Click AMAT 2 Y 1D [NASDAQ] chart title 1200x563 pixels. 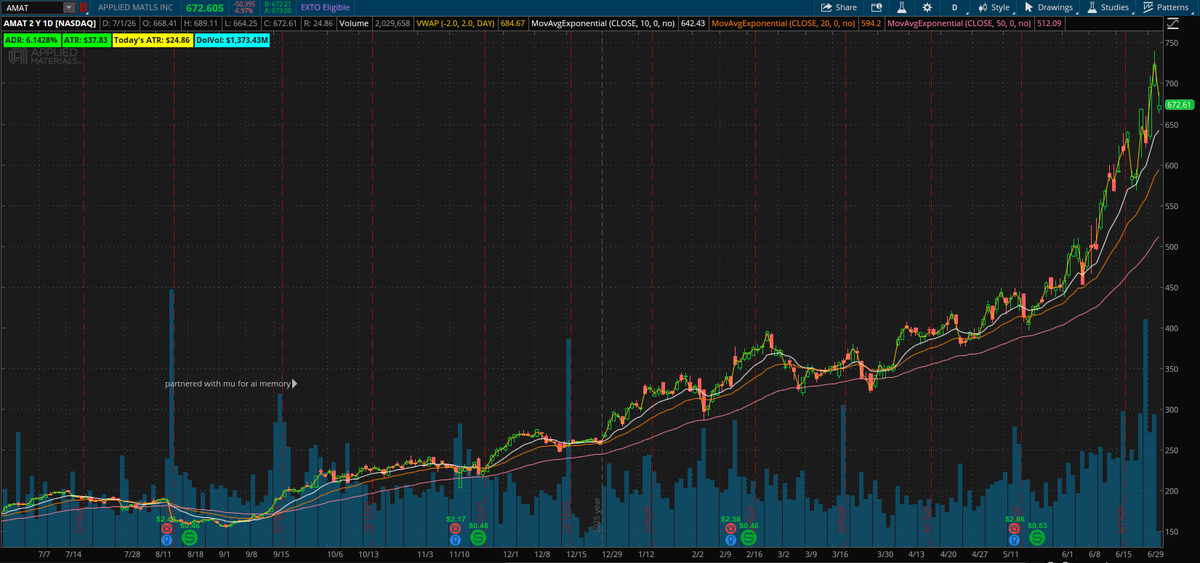50,21
